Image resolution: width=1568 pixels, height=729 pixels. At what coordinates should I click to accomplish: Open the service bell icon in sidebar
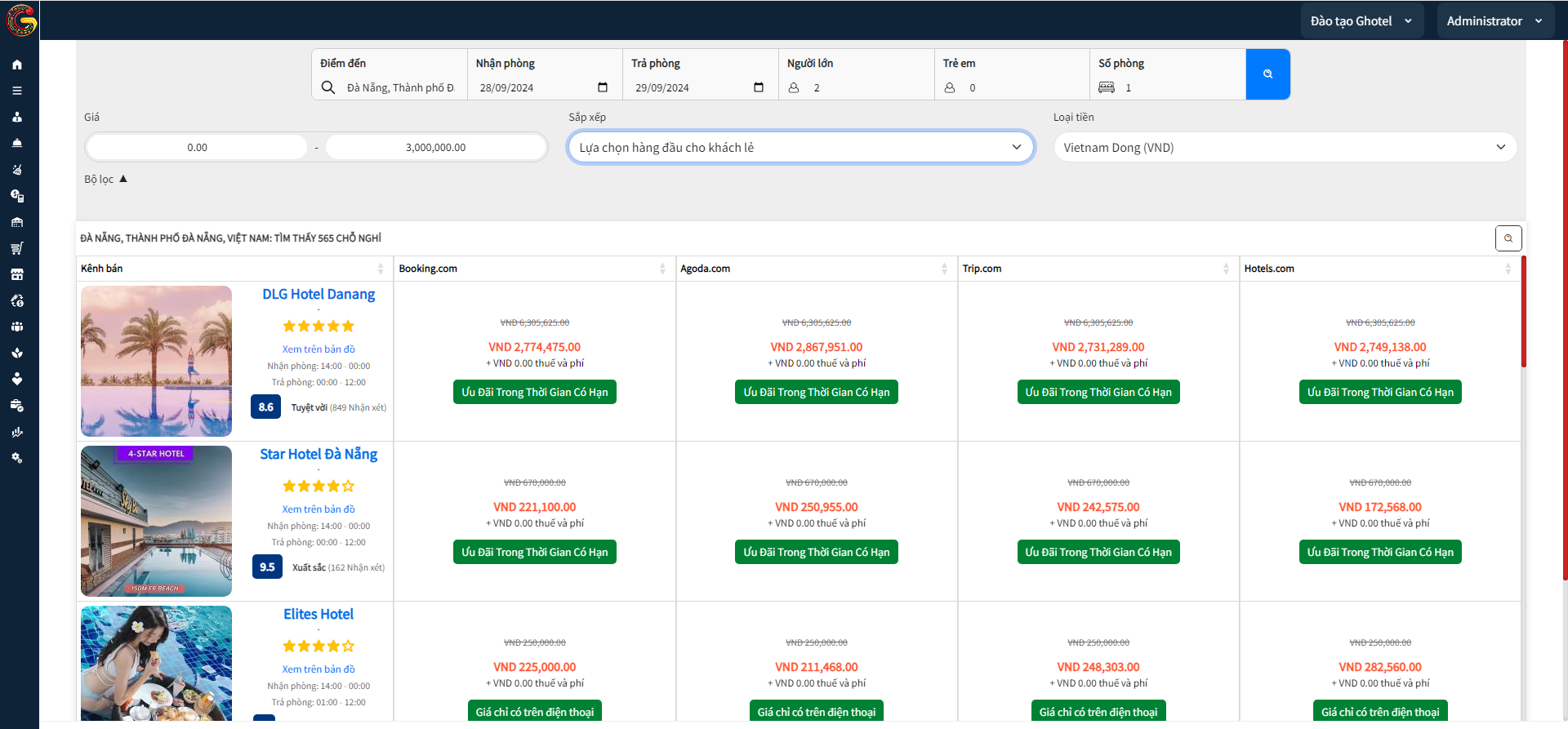[17, 143]
